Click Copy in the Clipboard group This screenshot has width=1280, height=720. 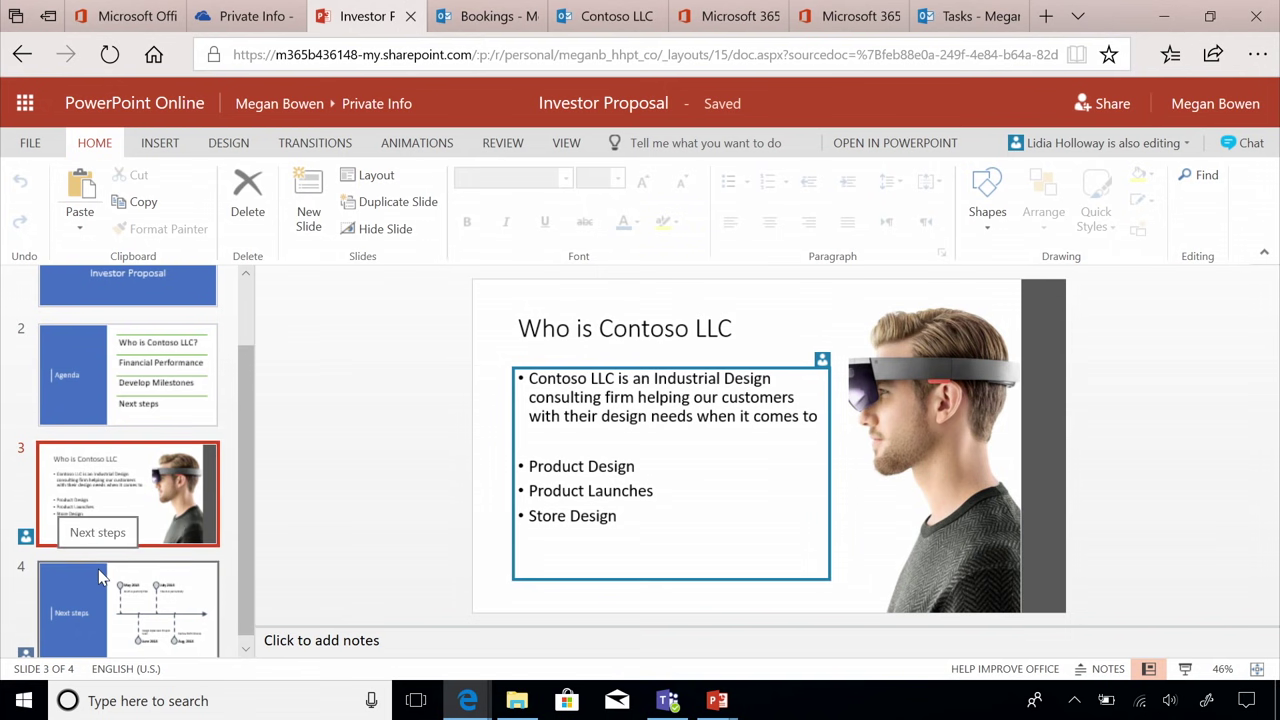click(x=134, y=202)
